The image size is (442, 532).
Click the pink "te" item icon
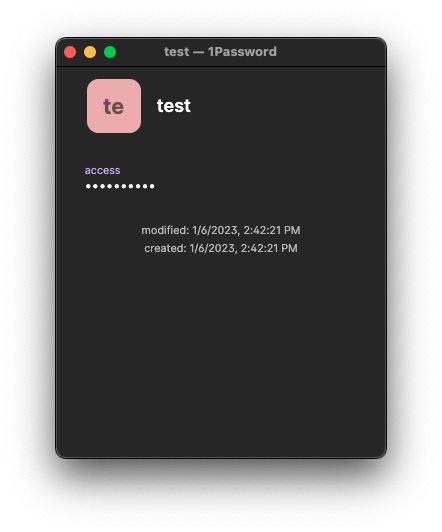pyautogui.click(x=114, y=106)
